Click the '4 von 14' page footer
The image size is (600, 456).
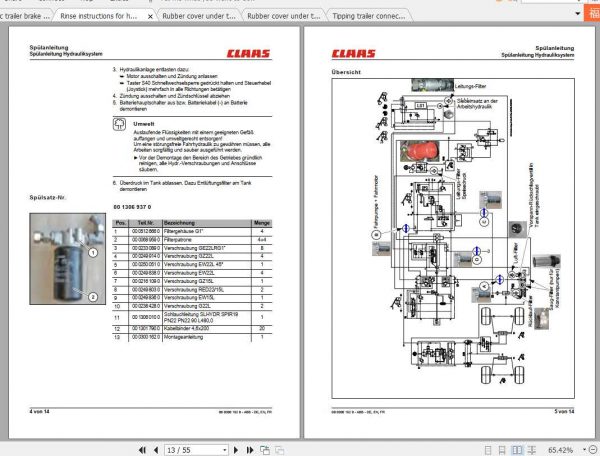coord(39,412)
